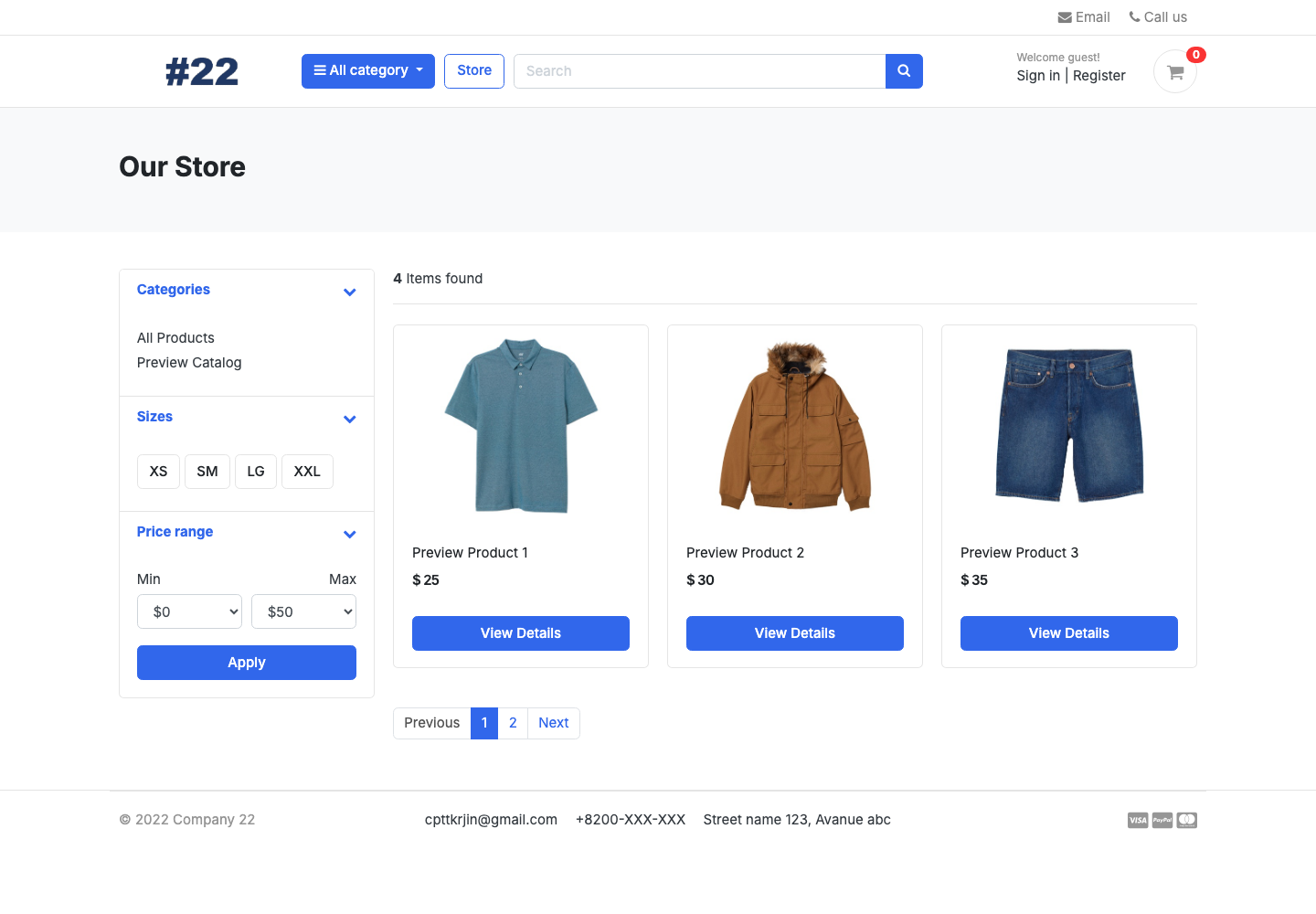Click the +8200-XXX-XXX phone number

(x=631, y=820)
